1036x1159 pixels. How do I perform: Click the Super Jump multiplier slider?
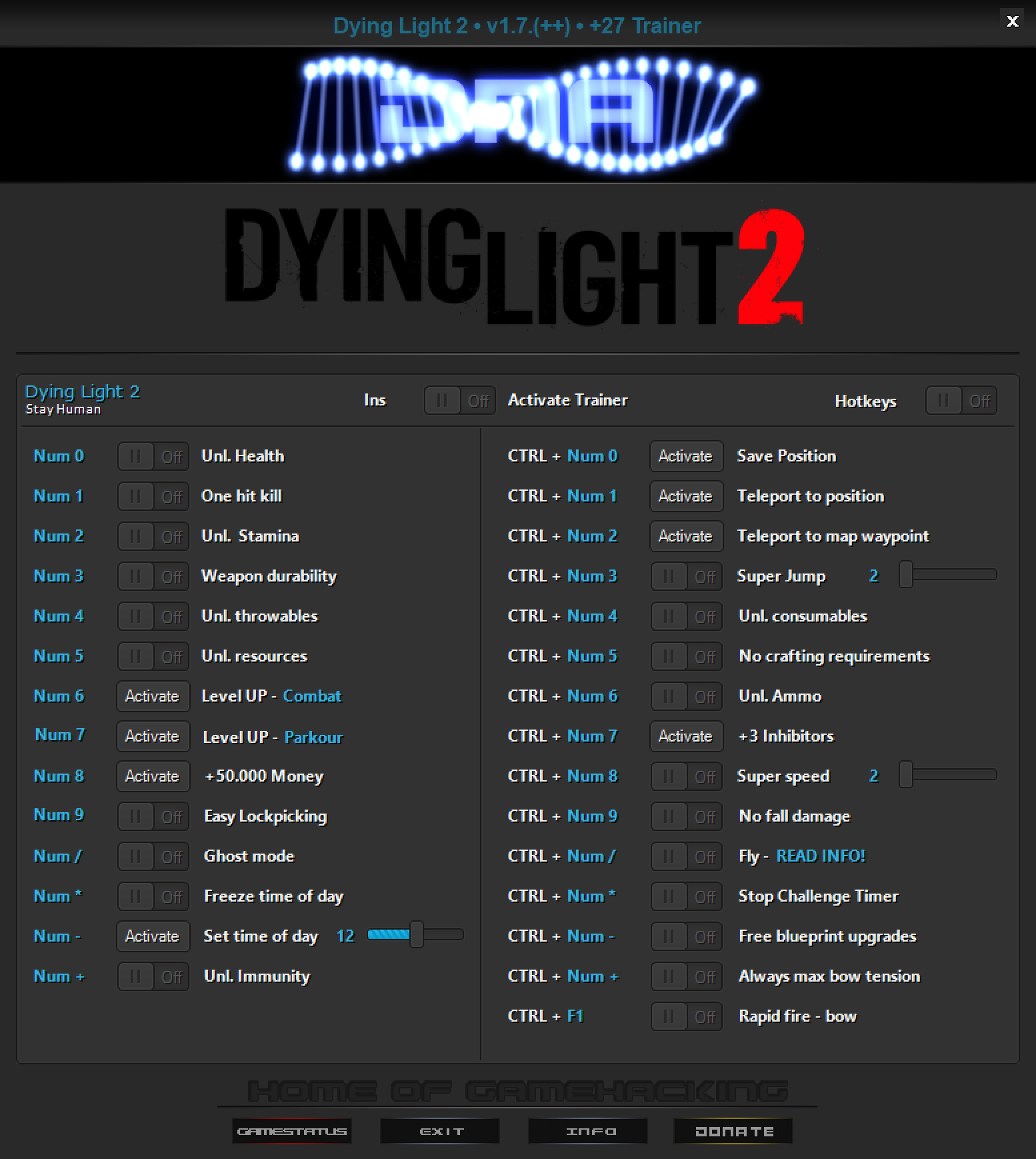tap(948, 575)
